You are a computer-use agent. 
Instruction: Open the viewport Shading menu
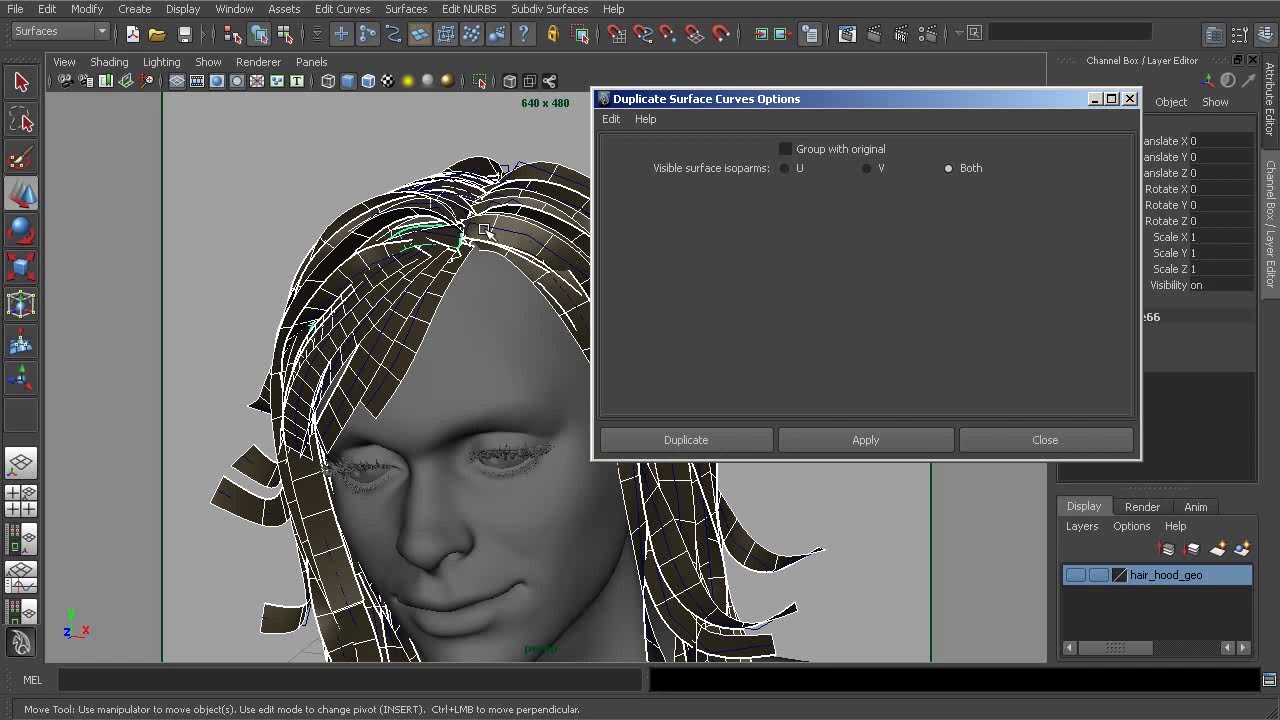(109, 62)
